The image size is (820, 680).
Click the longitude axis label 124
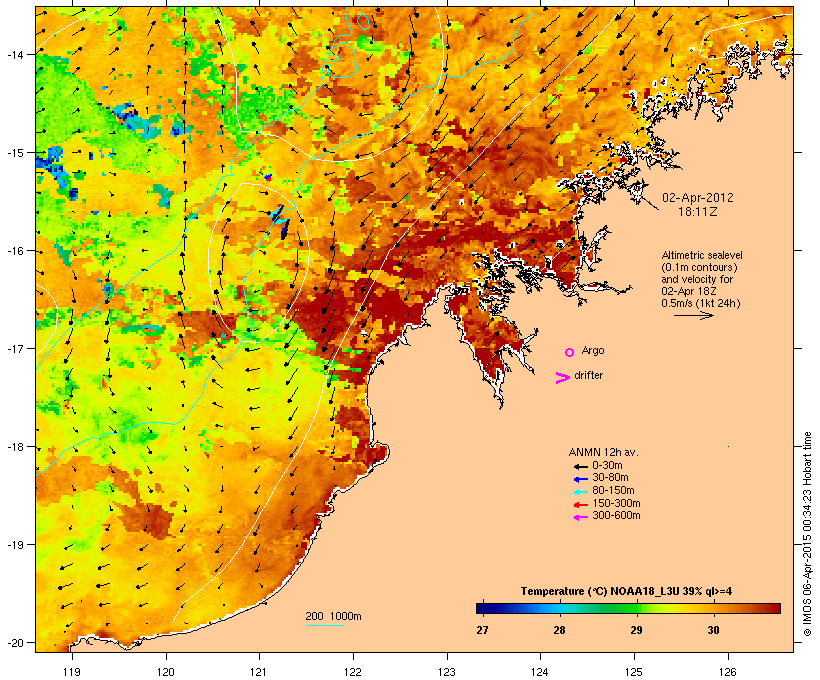point(540,672)
